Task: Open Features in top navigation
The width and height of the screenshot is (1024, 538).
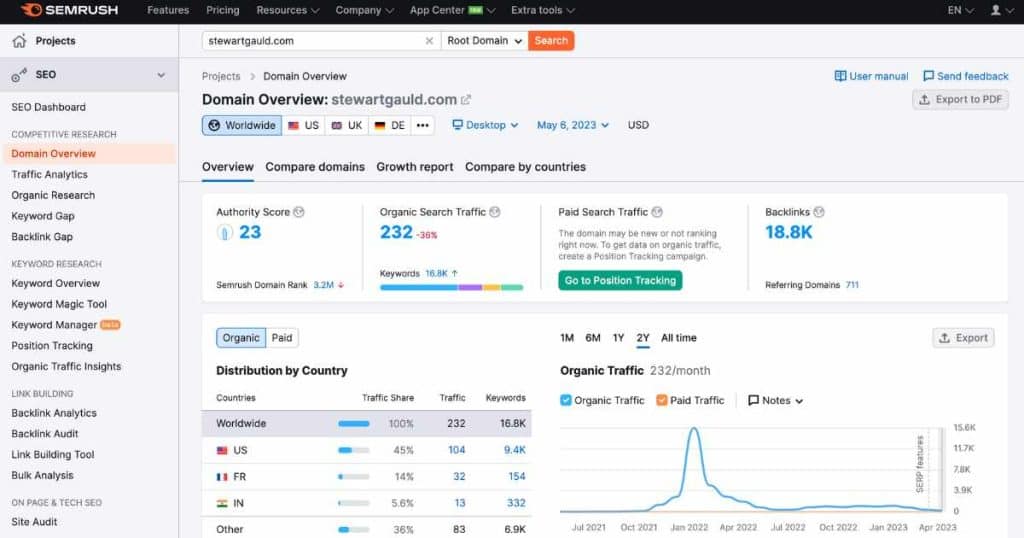Action: coord(168,10)
